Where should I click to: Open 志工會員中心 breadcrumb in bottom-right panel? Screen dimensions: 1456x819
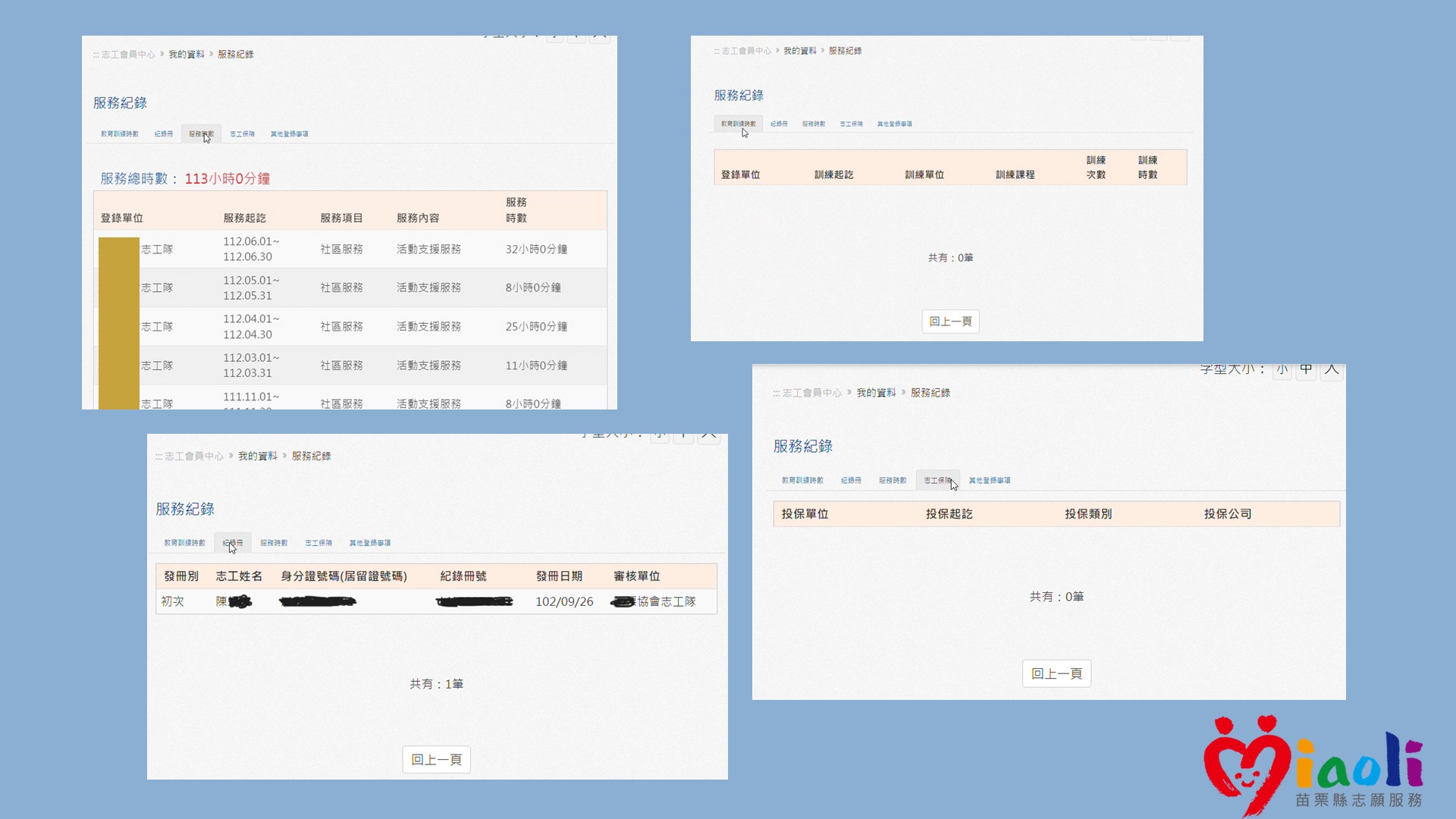811,393
